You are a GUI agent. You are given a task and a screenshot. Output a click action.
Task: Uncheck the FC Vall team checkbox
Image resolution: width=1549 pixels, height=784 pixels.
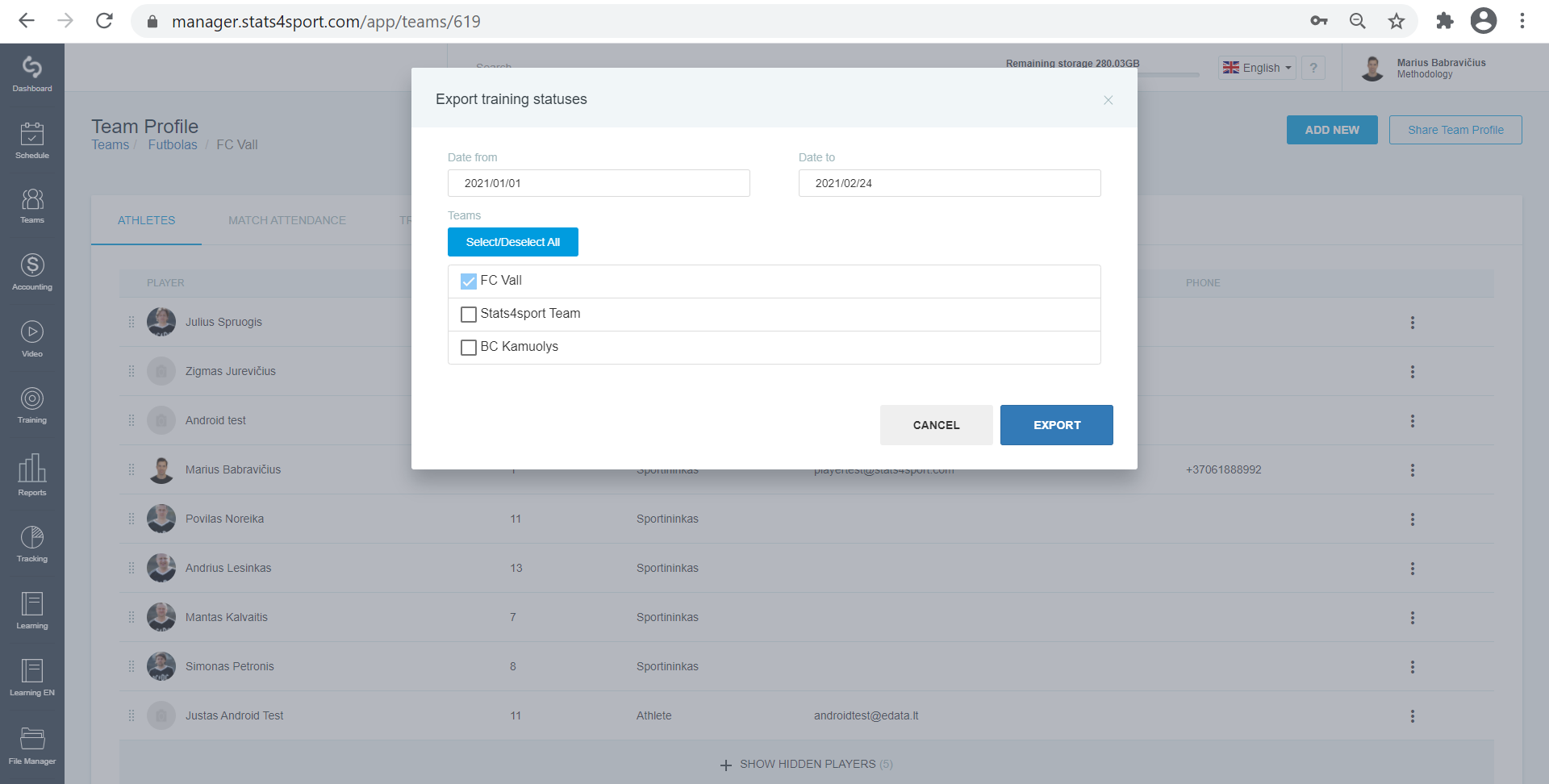[x=469, y=281]
